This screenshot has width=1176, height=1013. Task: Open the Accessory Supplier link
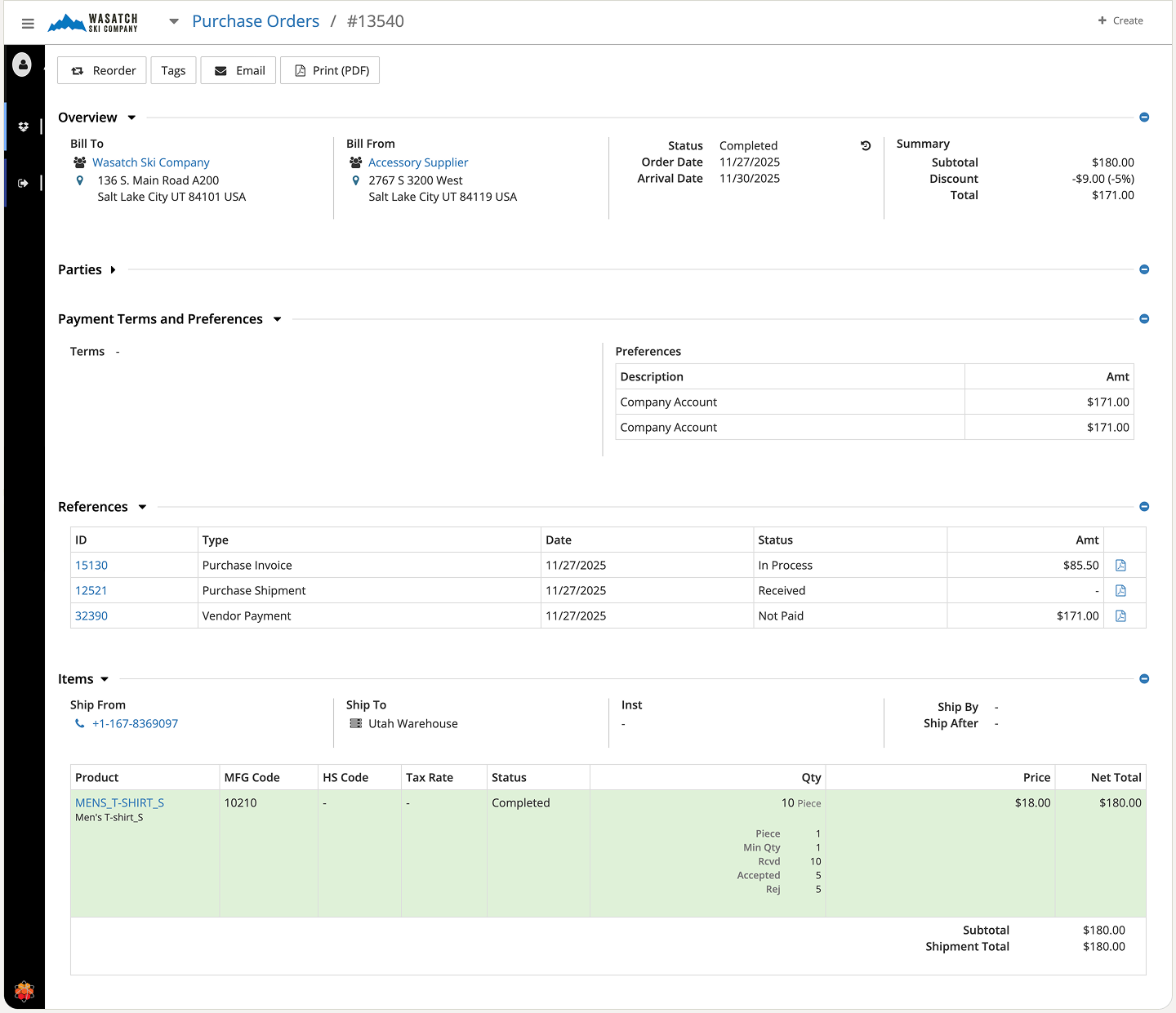[x=418, y=162]
